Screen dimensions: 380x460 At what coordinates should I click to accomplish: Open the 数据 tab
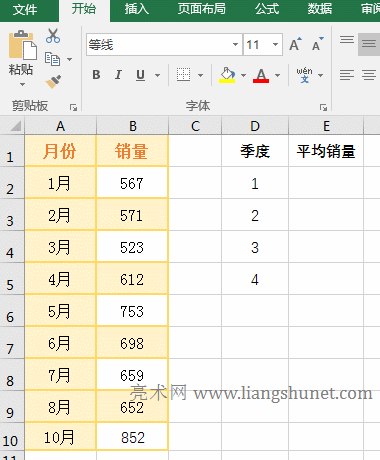point(320,9)
